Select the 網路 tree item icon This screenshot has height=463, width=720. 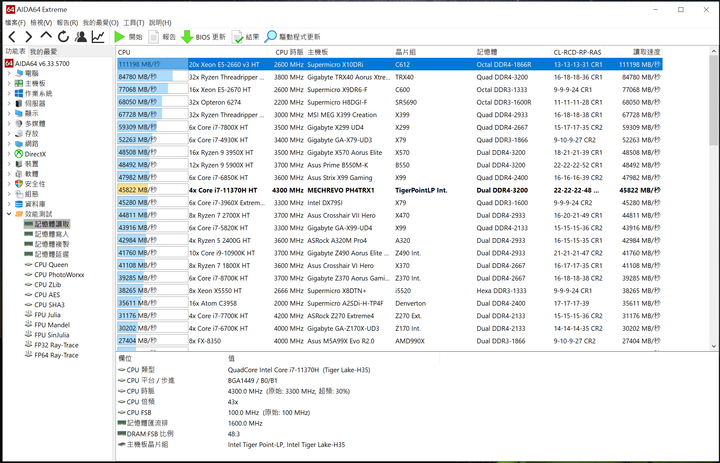tap(19, 144)
